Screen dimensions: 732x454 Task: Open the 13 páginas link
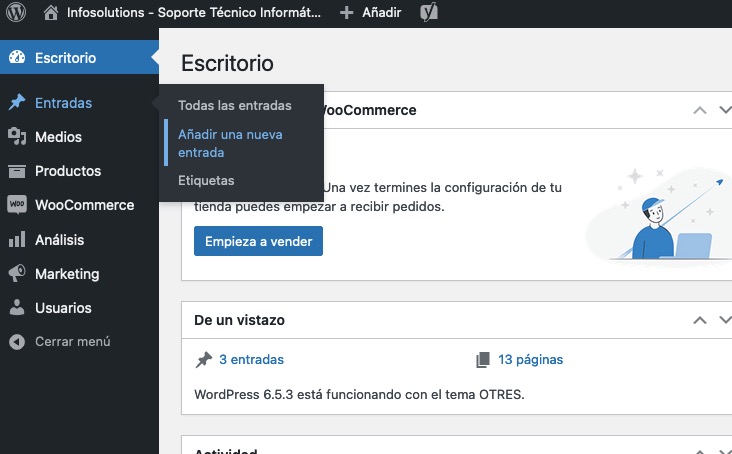coord(530,360)
